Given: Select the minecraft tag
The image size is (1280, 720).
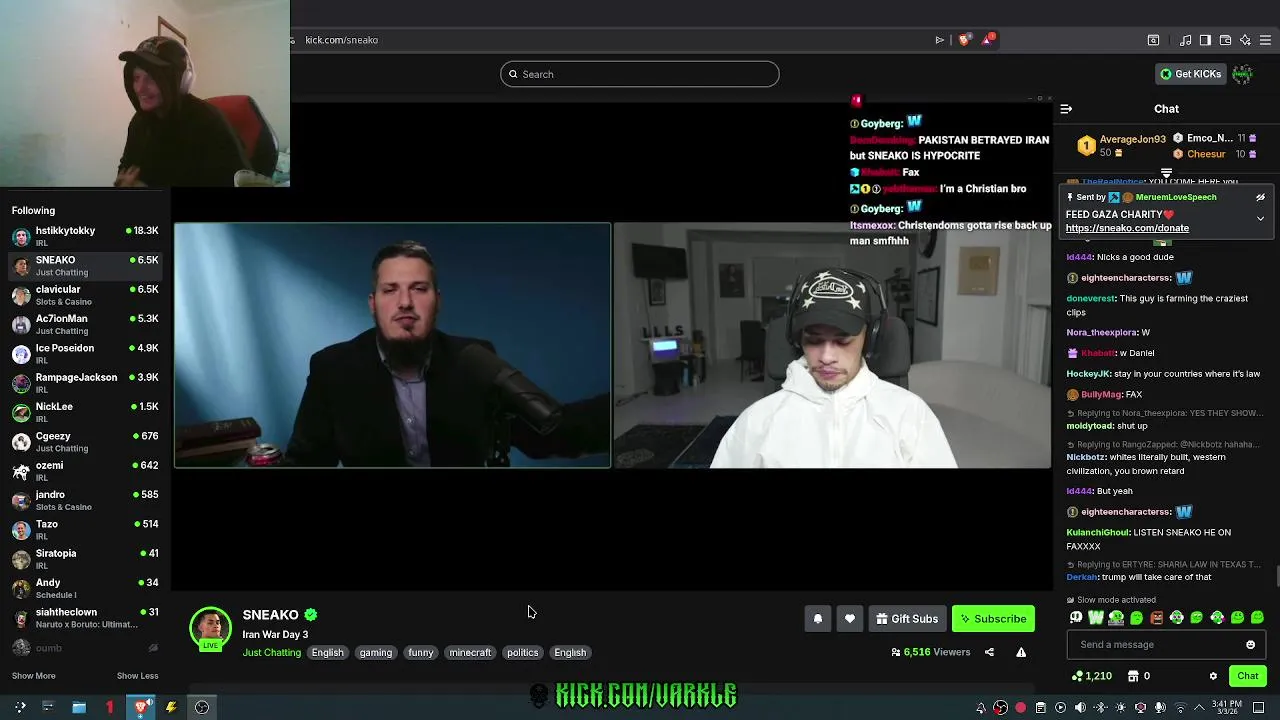Looking at the screenshot, I should click(470, 653).
